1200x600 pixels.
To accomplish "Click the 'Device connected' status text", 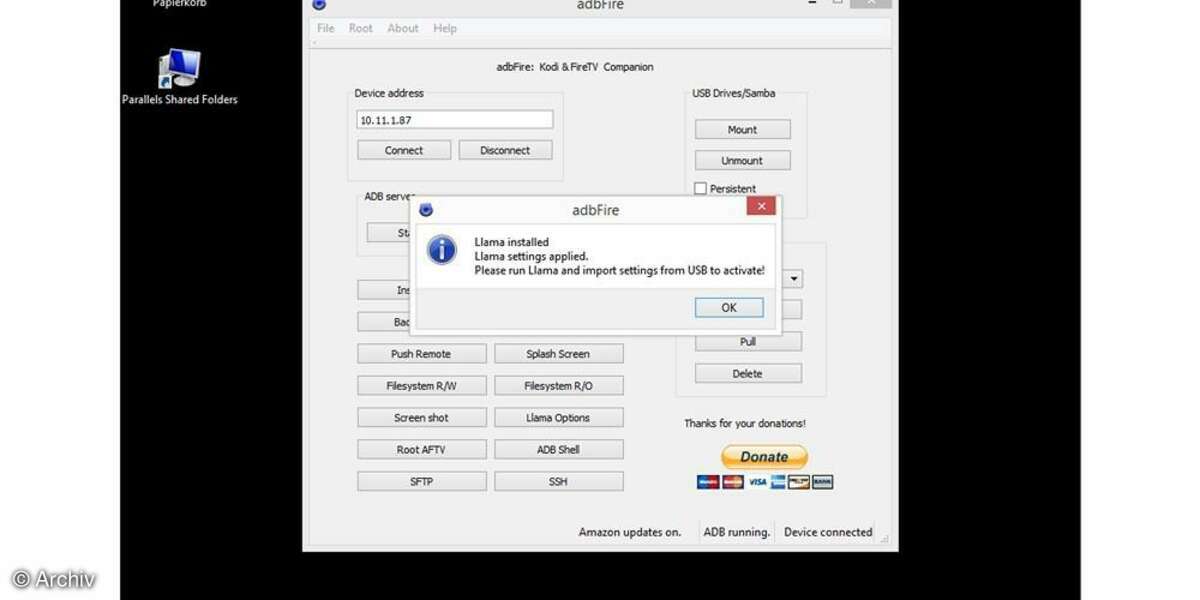I will (x=828, y=533).
